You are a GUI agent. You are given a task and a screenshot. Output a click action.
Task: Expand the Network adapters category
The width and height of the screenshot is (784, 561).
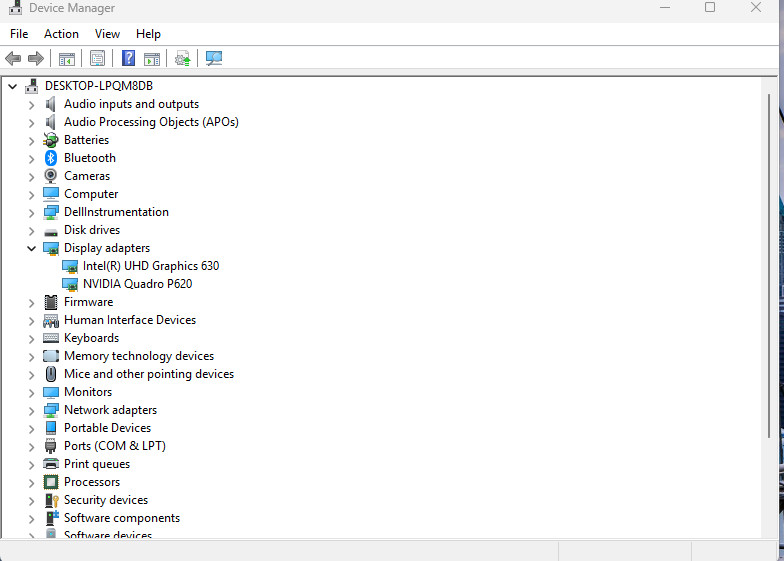click(32, 410)
